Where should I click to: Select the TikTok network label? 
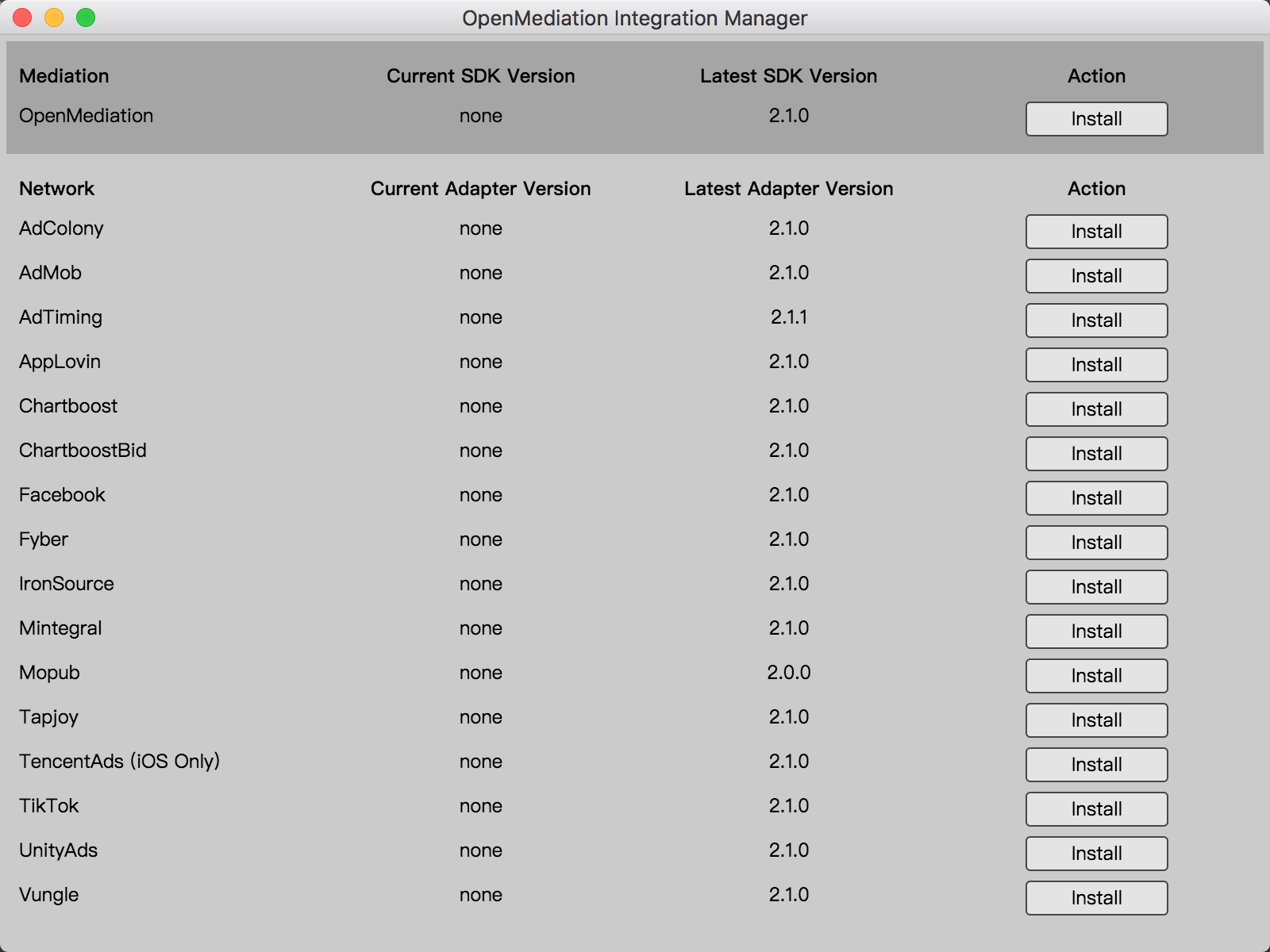pyautogui.click(x=49, y=806)
